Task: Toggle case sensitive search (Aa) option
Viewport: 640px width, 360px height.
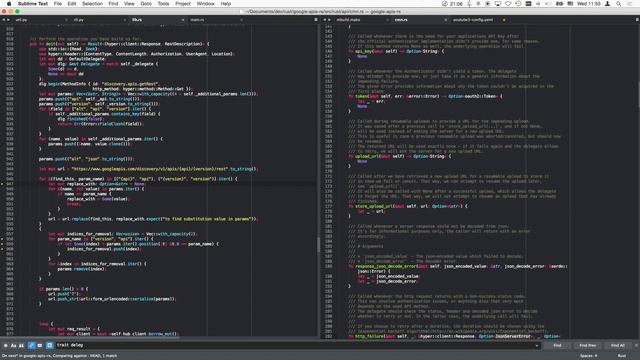Action: [x=13, y=345]
